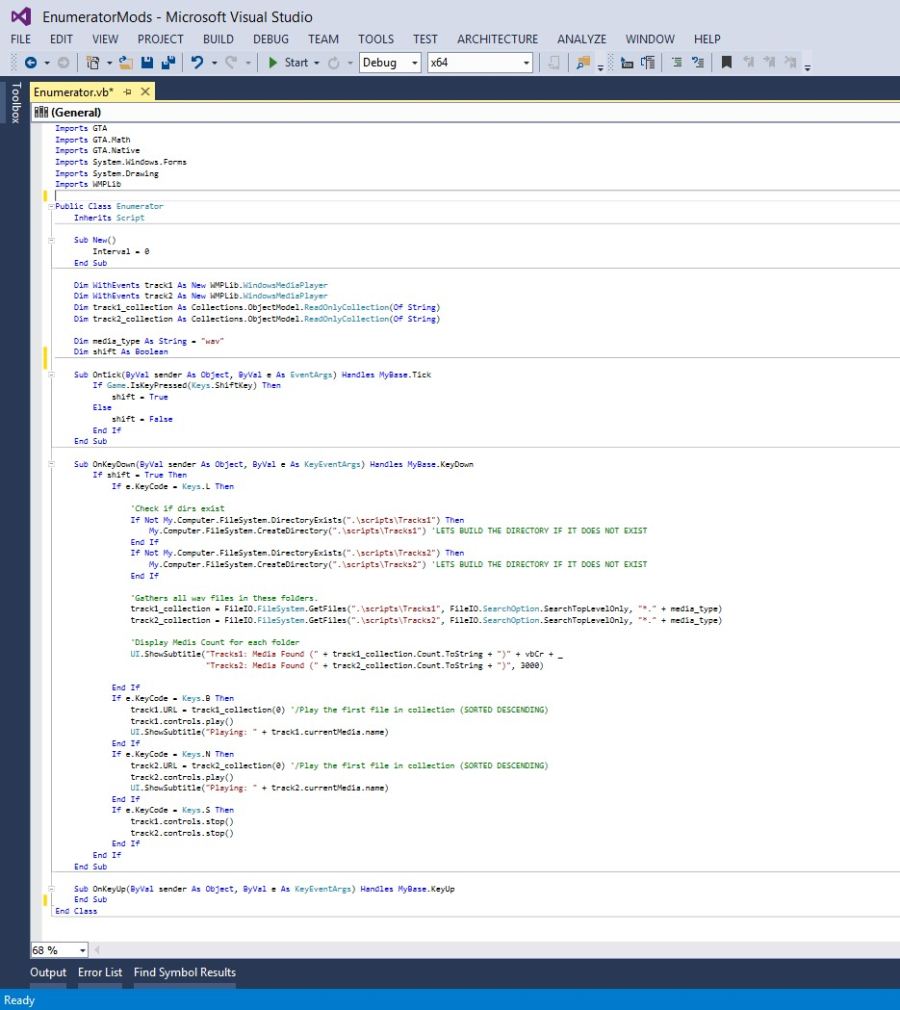Click the Undo arrow icon

pyautogui.click(x=197, y=63)
